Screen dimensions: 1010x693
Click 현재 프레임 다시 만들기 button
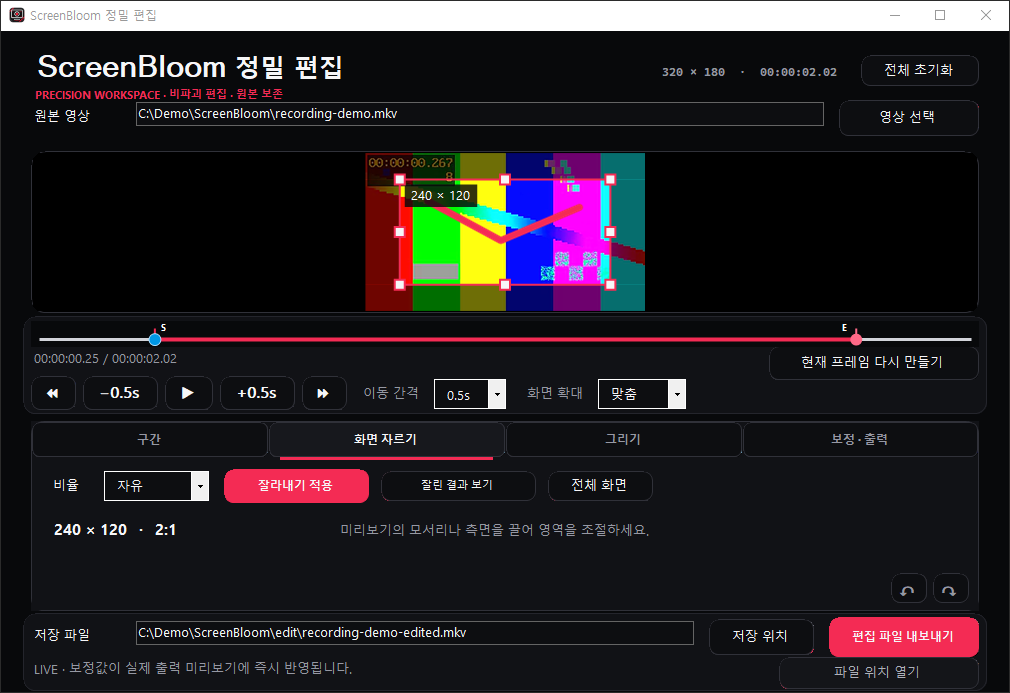pos(873,363)
